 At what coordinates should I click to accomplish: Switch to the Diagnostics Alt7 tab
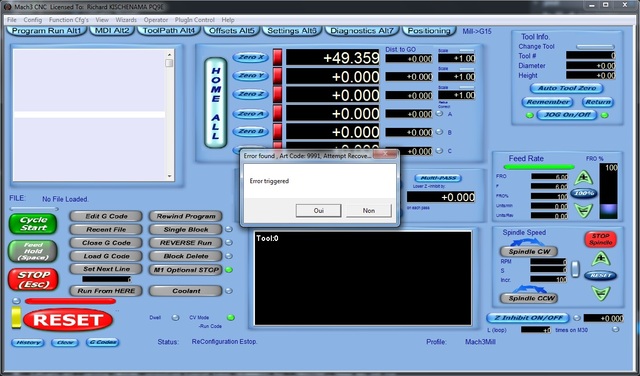[x=362, y=31]
